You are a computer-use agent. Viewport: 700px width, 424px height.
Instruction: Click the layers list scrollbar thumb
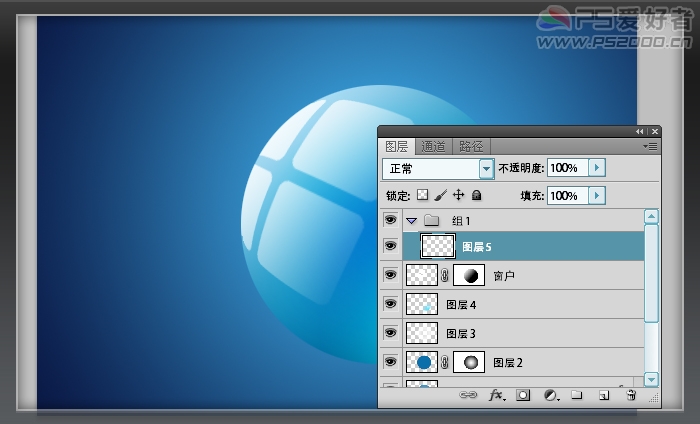651,273
